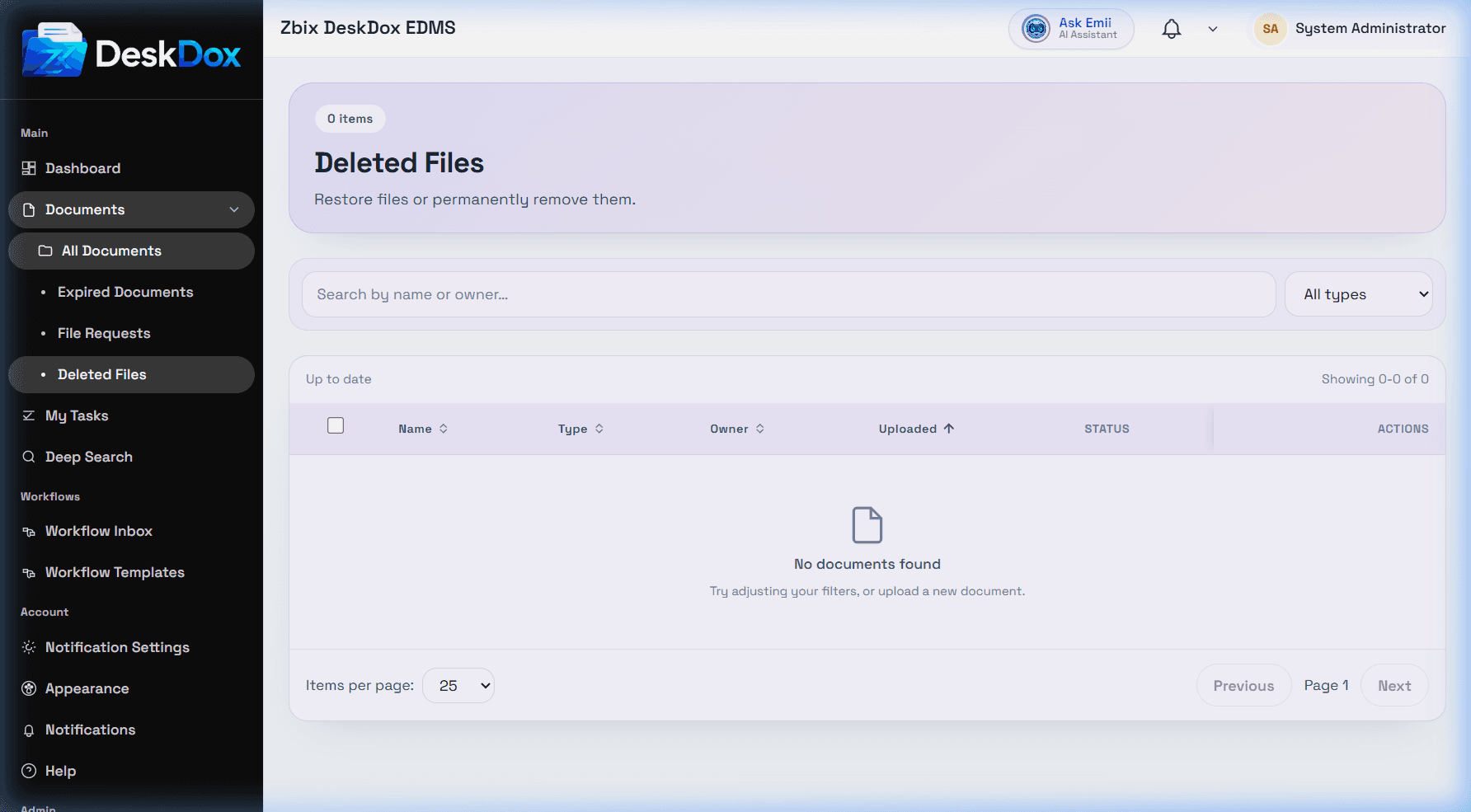
Task: Open the Dashboard menu item
Action: pos(132,168)
